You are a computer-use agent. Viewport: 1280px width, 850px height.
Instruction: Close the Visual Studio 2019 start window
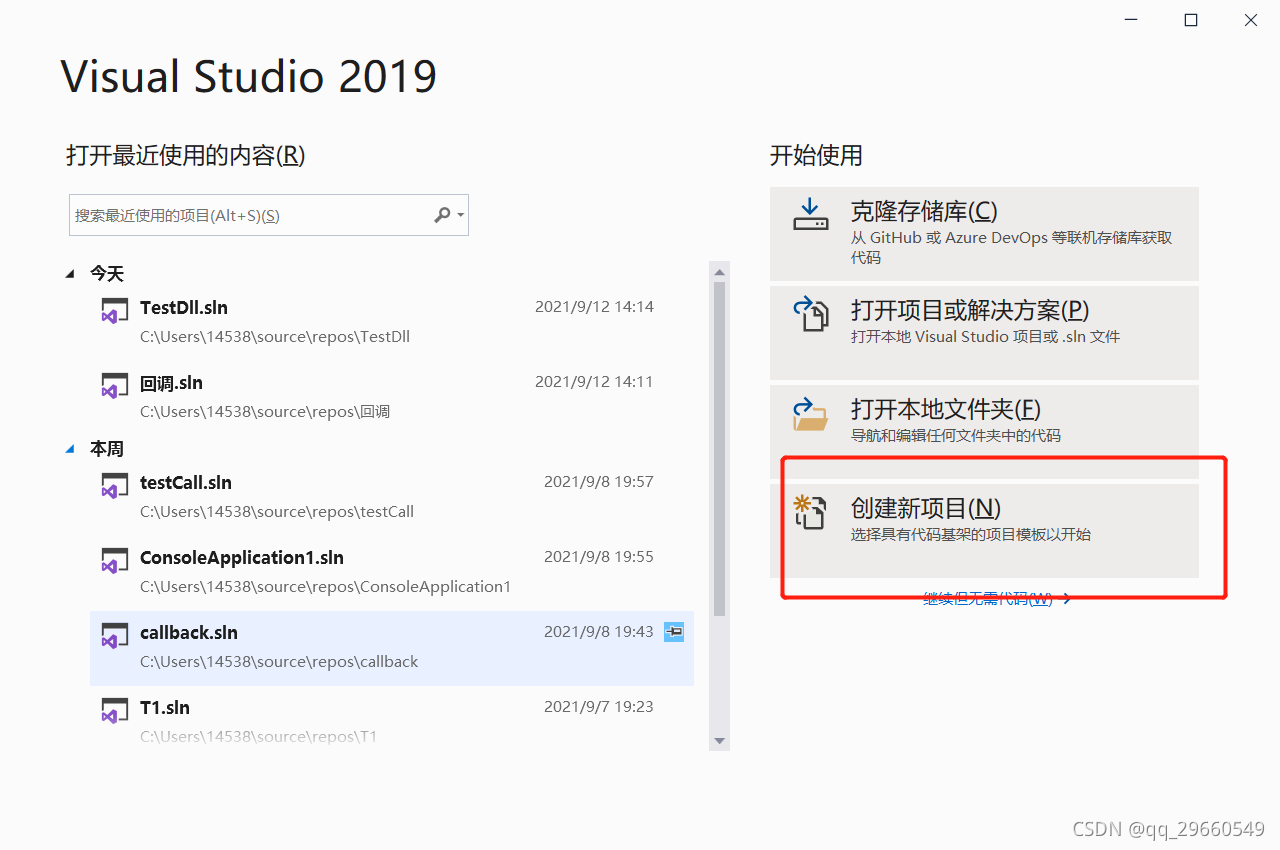pyautogui.click(x=1251, y=20)
